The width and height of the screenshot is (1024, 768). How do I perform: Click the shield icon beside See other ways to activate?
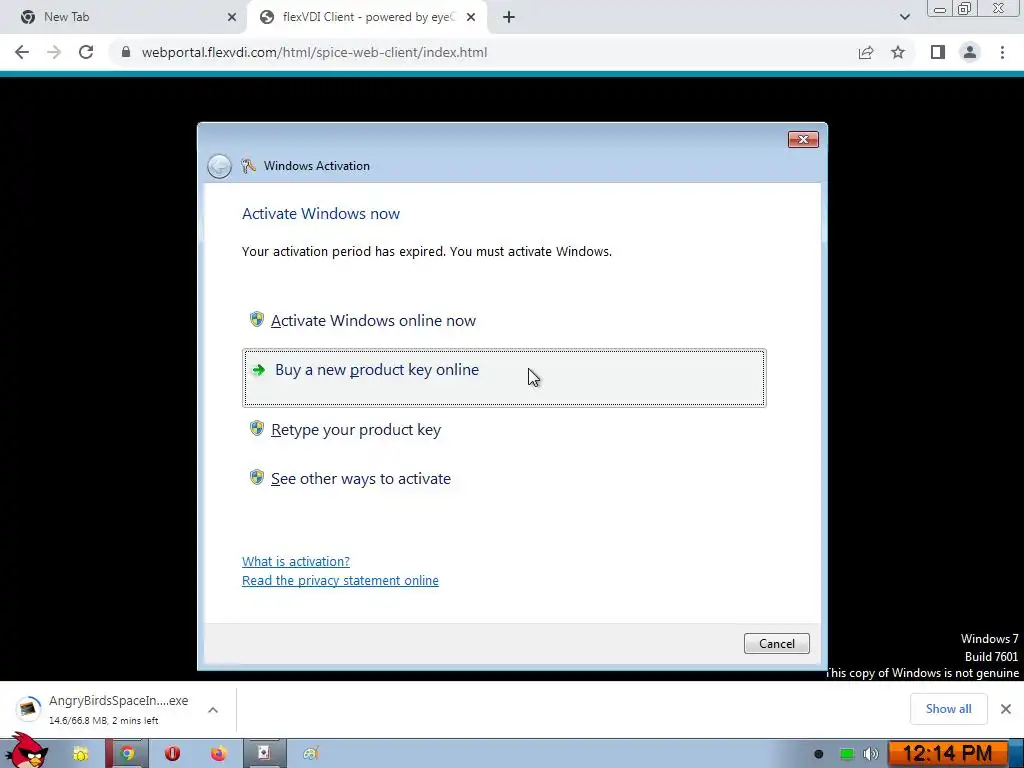[x=257, y=477]
